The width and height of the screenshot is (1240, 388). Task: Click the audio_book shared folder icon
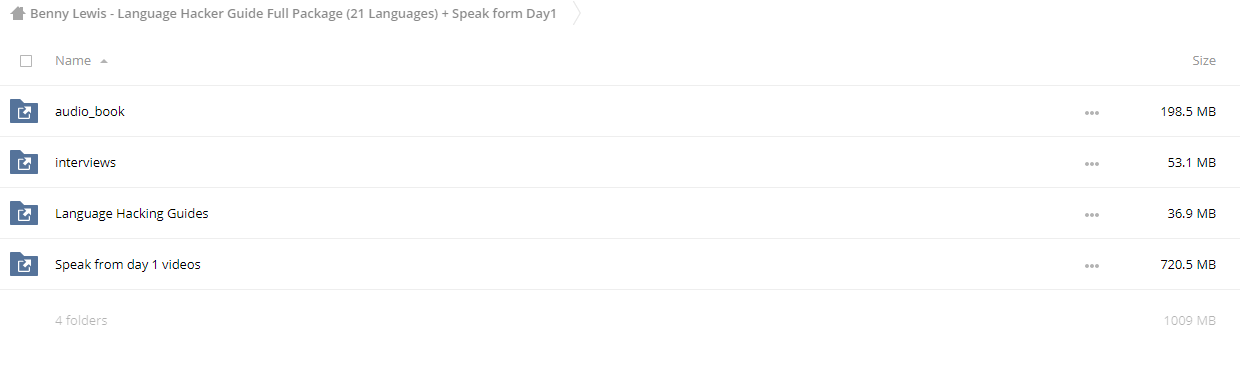pos(24,111)
